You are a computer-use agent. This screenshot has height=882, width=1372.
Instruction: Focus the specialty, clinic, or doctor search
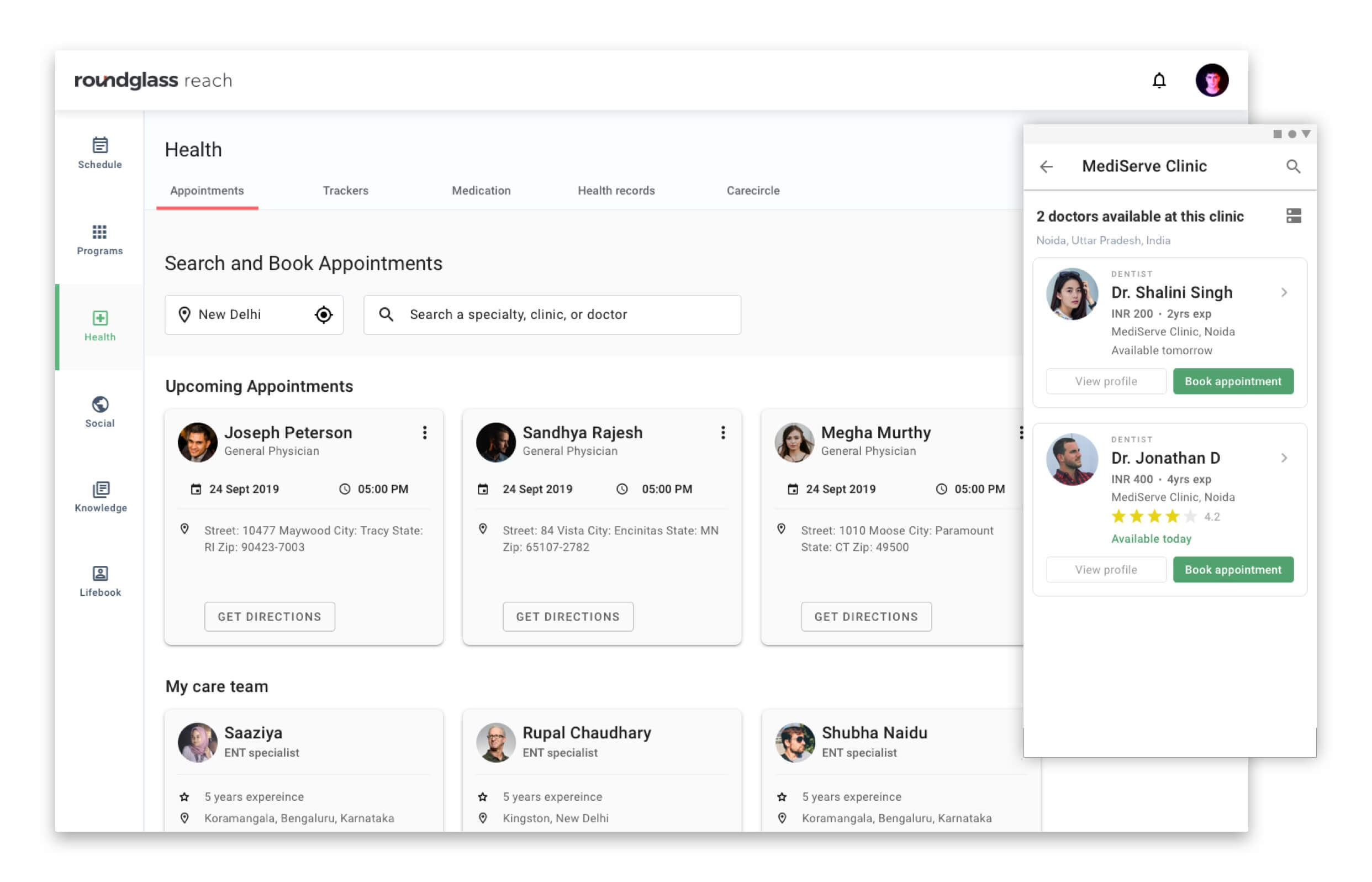coord(552,314)
